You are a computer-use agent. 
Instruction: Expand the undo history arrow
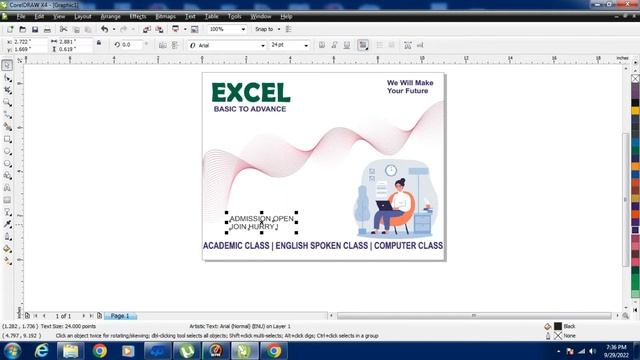114,29
